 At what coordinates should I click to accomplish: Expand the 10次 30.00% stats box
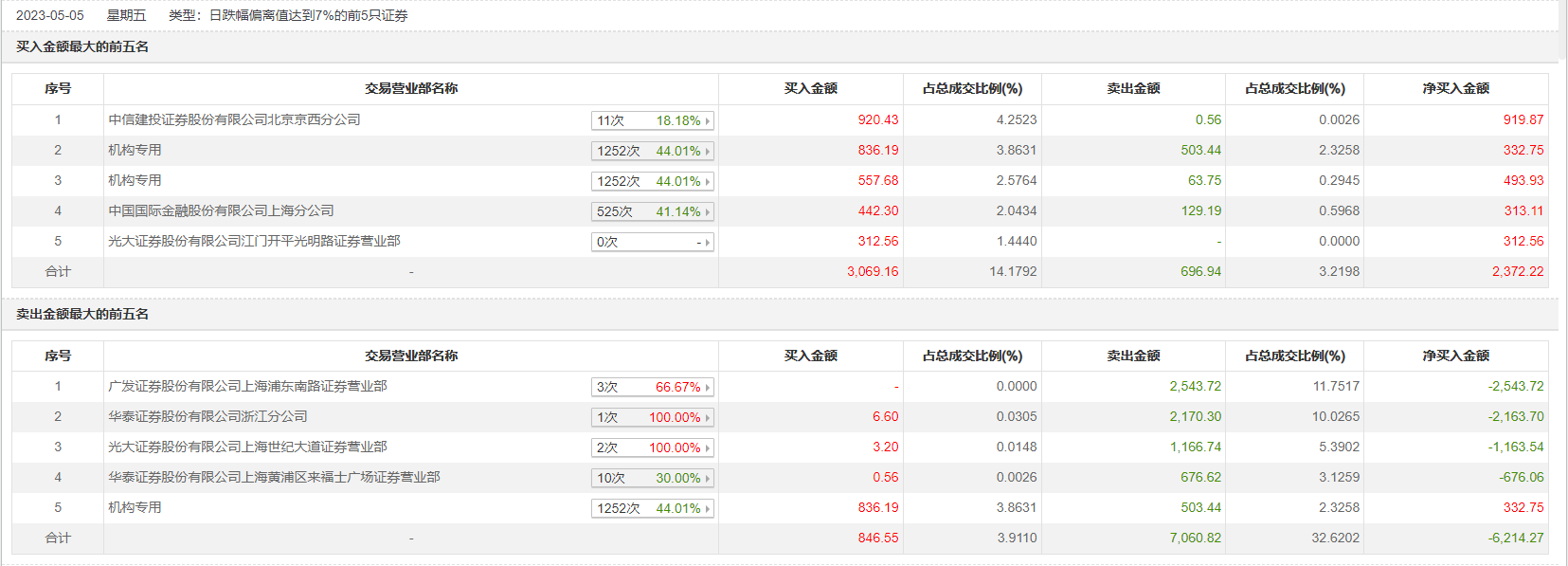[x=652, y=479]
